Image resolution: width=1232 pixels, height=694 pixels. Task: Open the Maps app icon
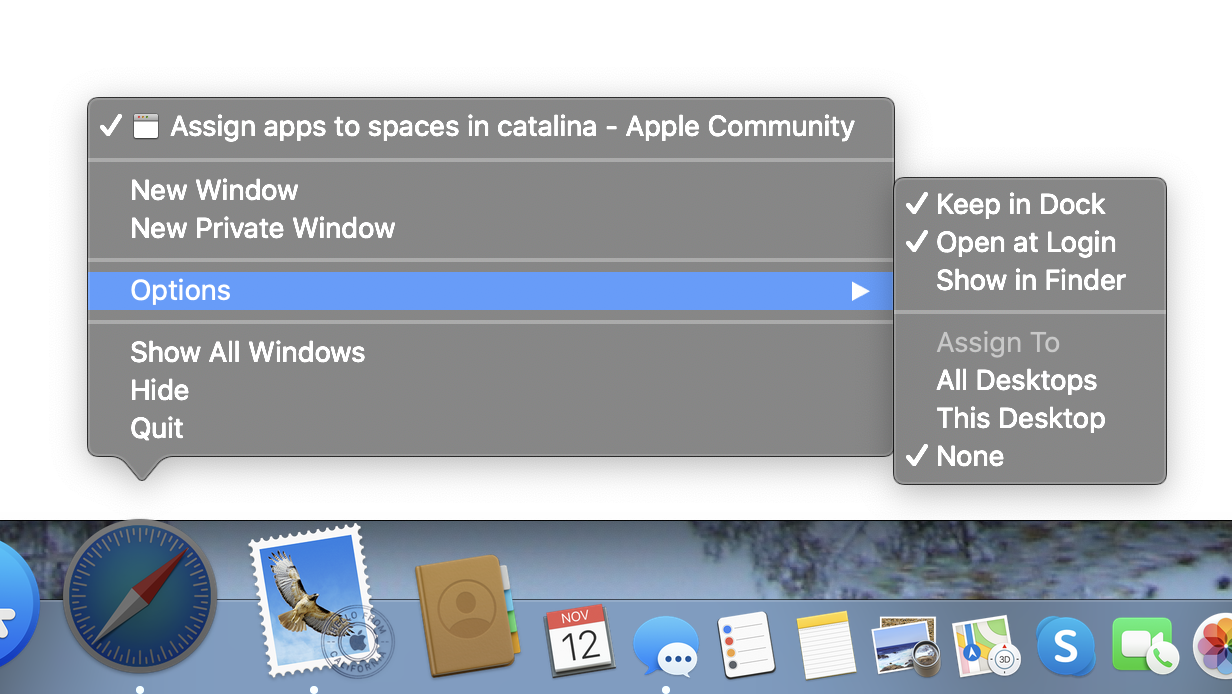click(986, 646)
